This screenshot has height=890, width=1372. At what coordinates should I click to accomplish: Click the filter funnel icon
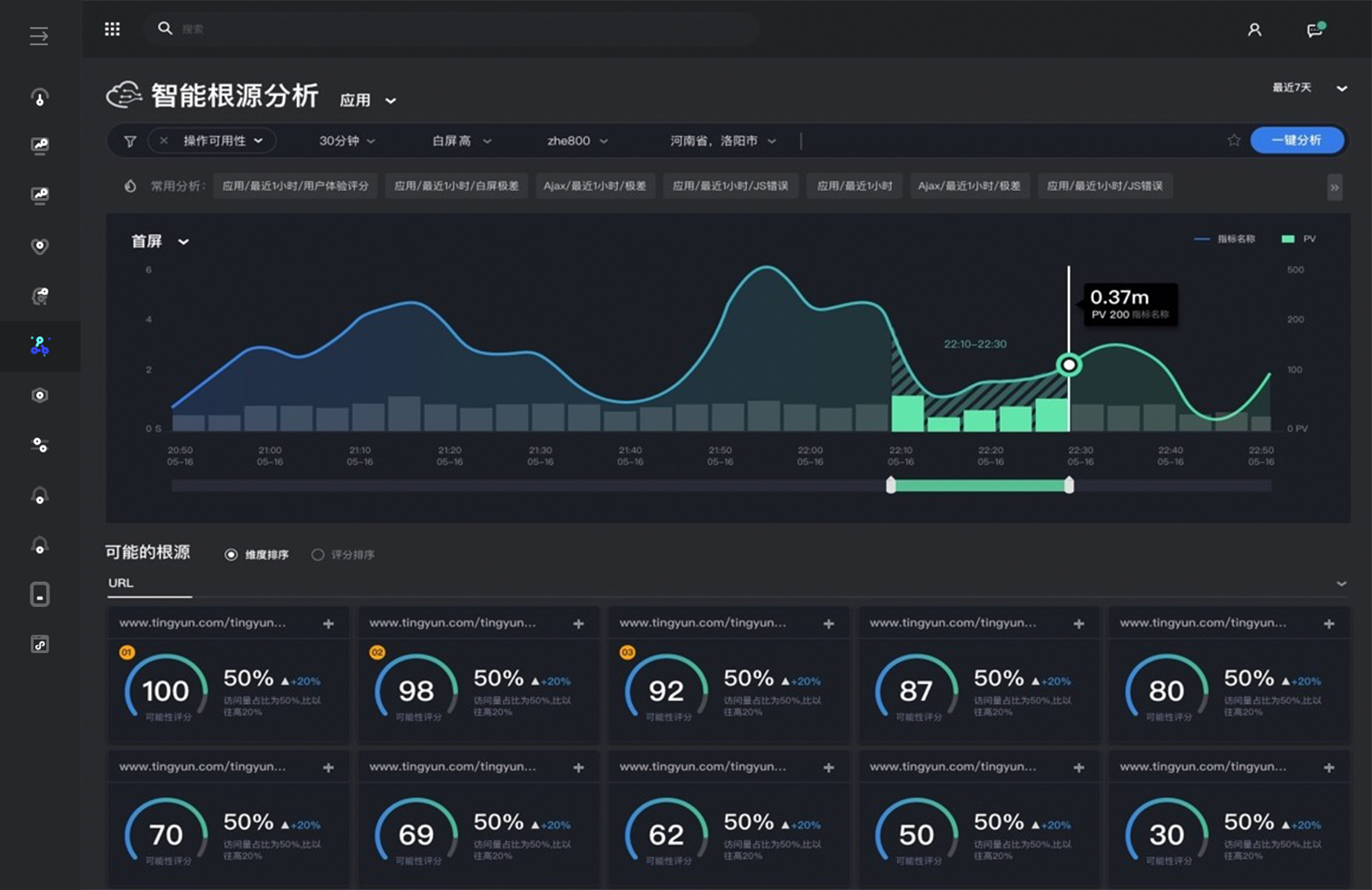(130, 141)
